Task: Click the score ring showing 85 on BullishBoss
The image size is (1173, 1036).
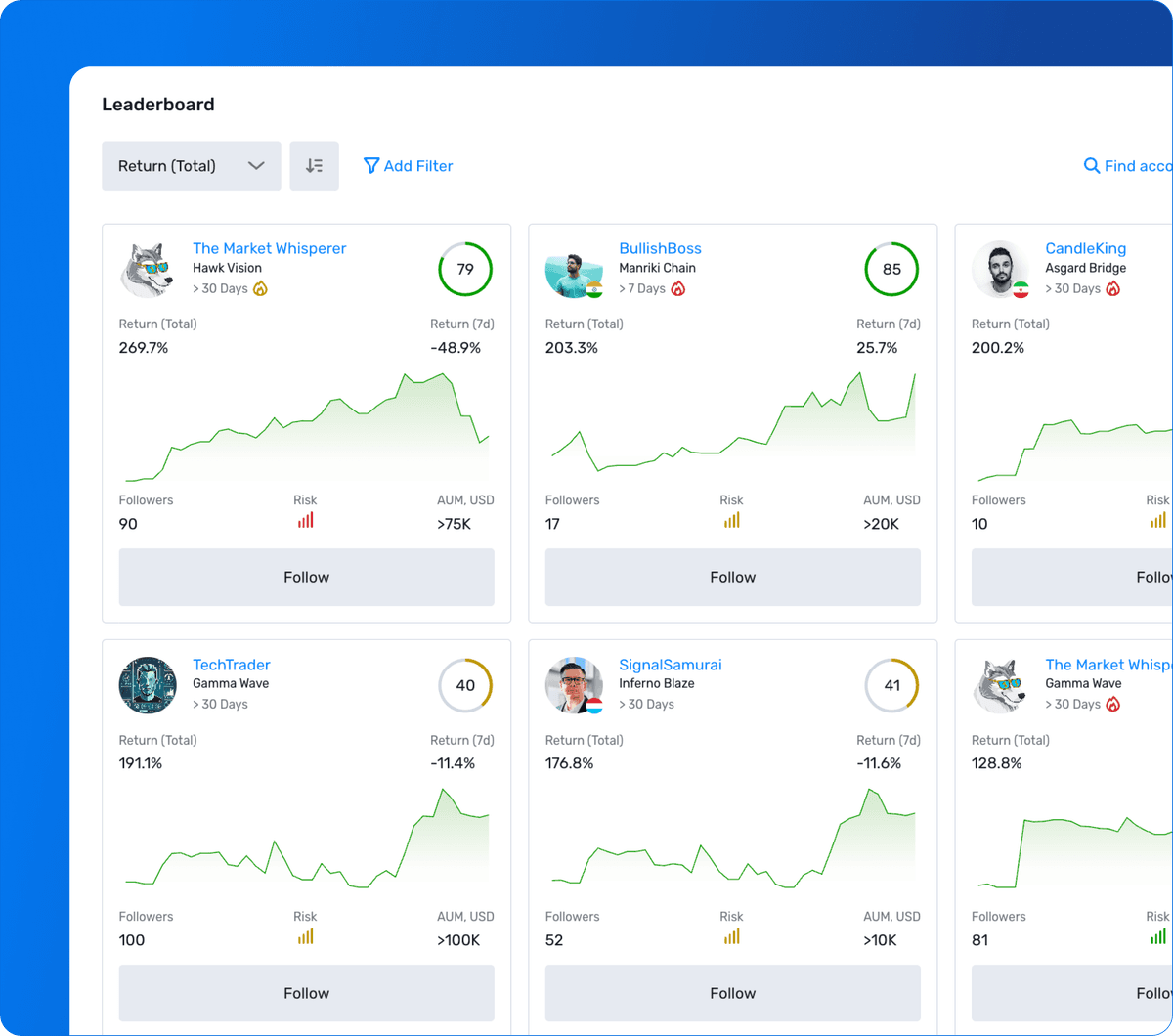Action: [891, 269]
